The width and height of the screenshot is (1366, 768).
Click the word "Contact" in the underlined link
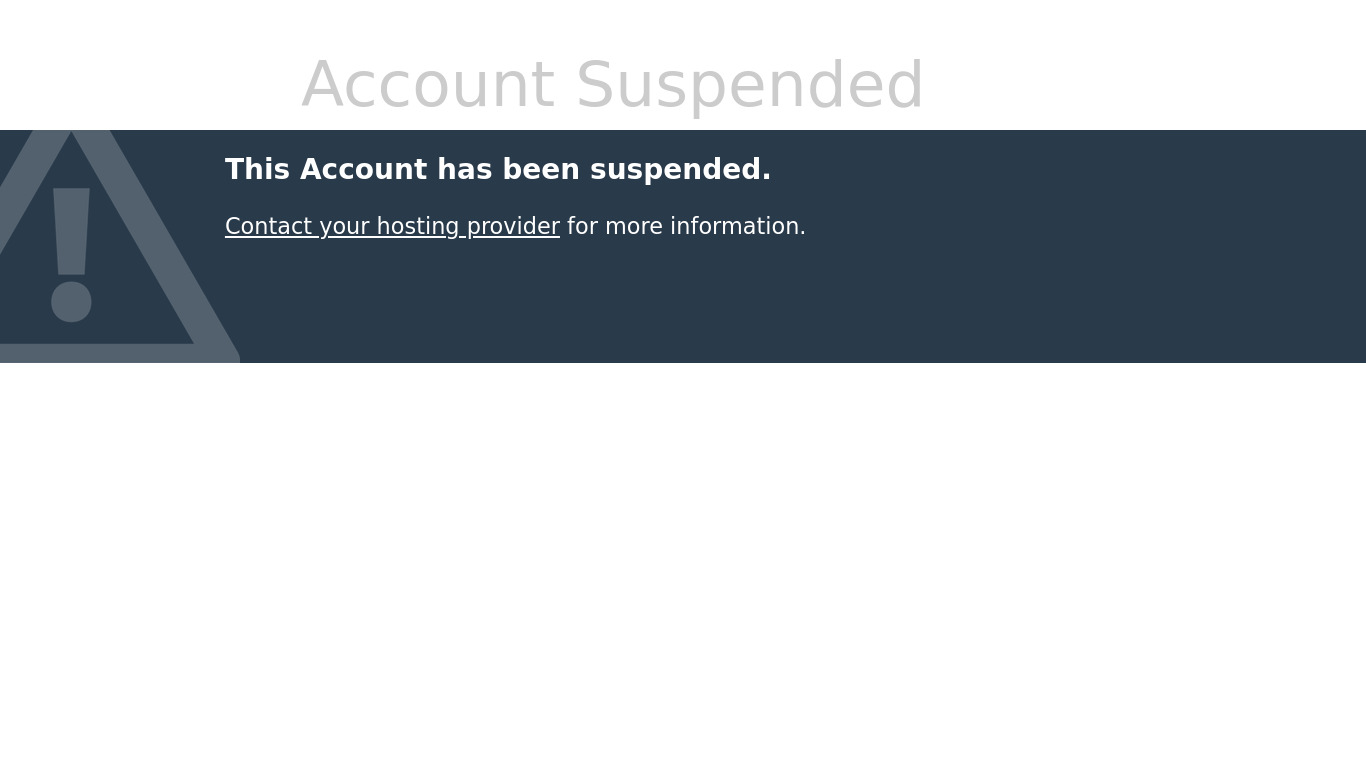[268, 227]
